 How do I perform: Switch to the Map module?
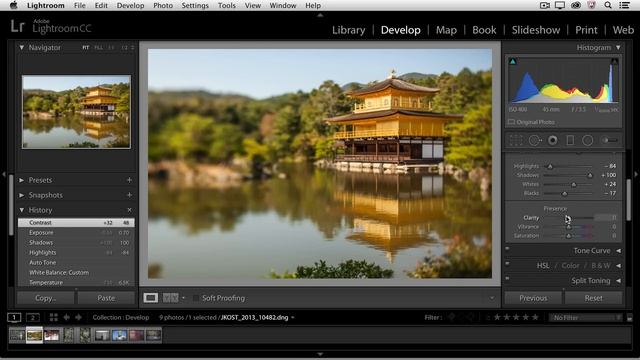446,30
